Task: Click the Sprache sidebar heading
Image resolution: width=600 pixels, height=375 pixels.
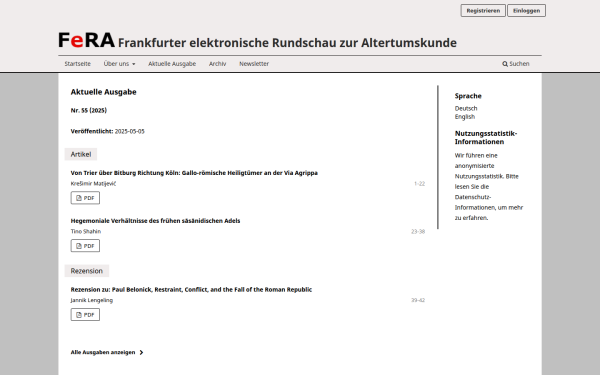Action: [468, 96]
